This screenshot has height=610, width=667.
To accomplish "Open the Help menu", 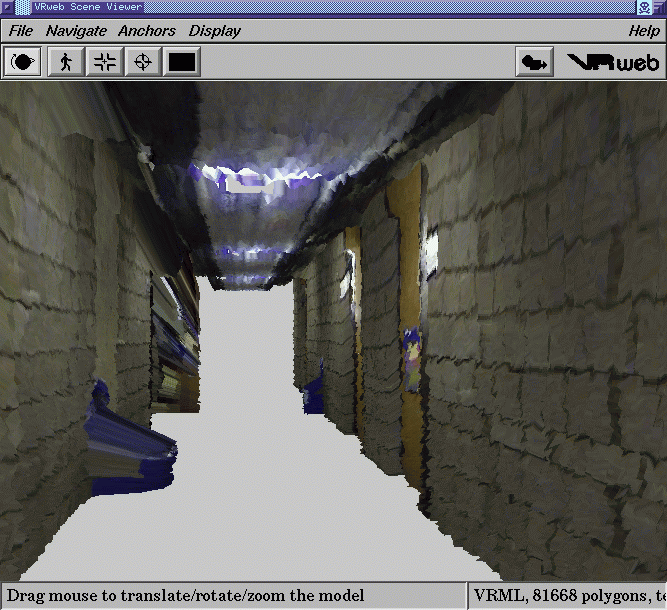I will (643, 31).
